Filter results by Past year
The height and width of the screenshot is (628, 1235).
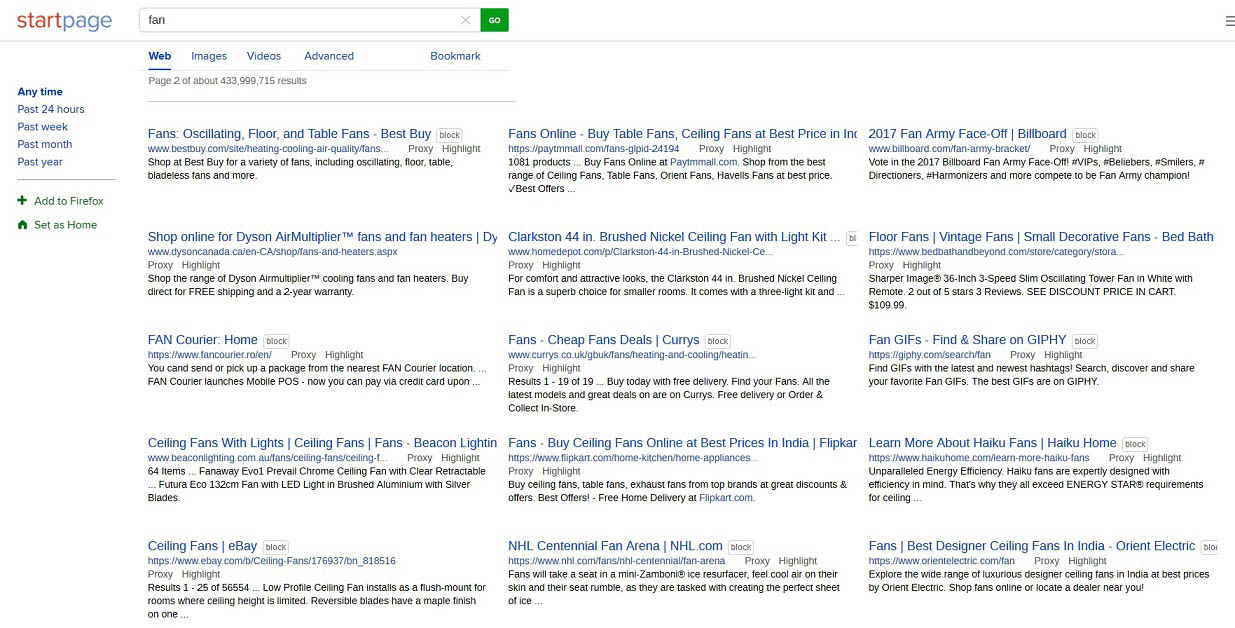click(40, 162)
